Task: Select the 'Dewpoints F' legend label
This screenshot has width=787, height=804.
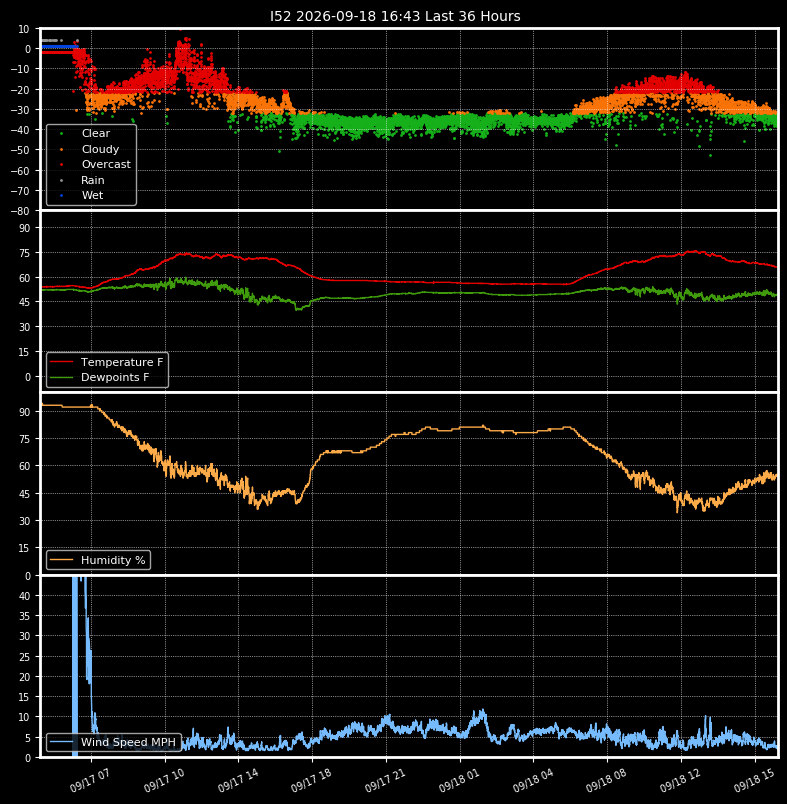Action: click(x=115, y=377)
